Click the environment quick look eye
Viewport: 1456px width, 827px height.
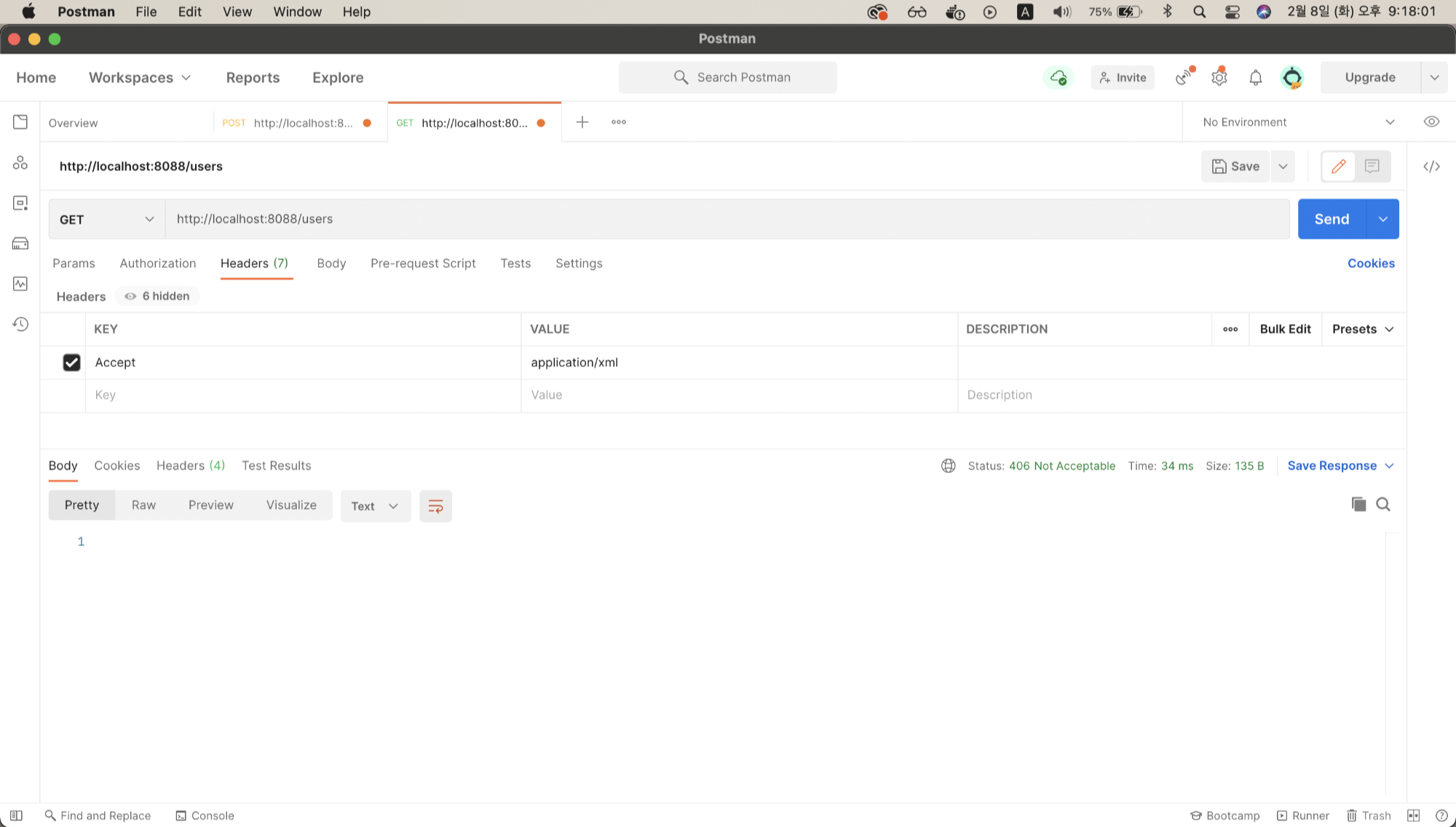1431,122
